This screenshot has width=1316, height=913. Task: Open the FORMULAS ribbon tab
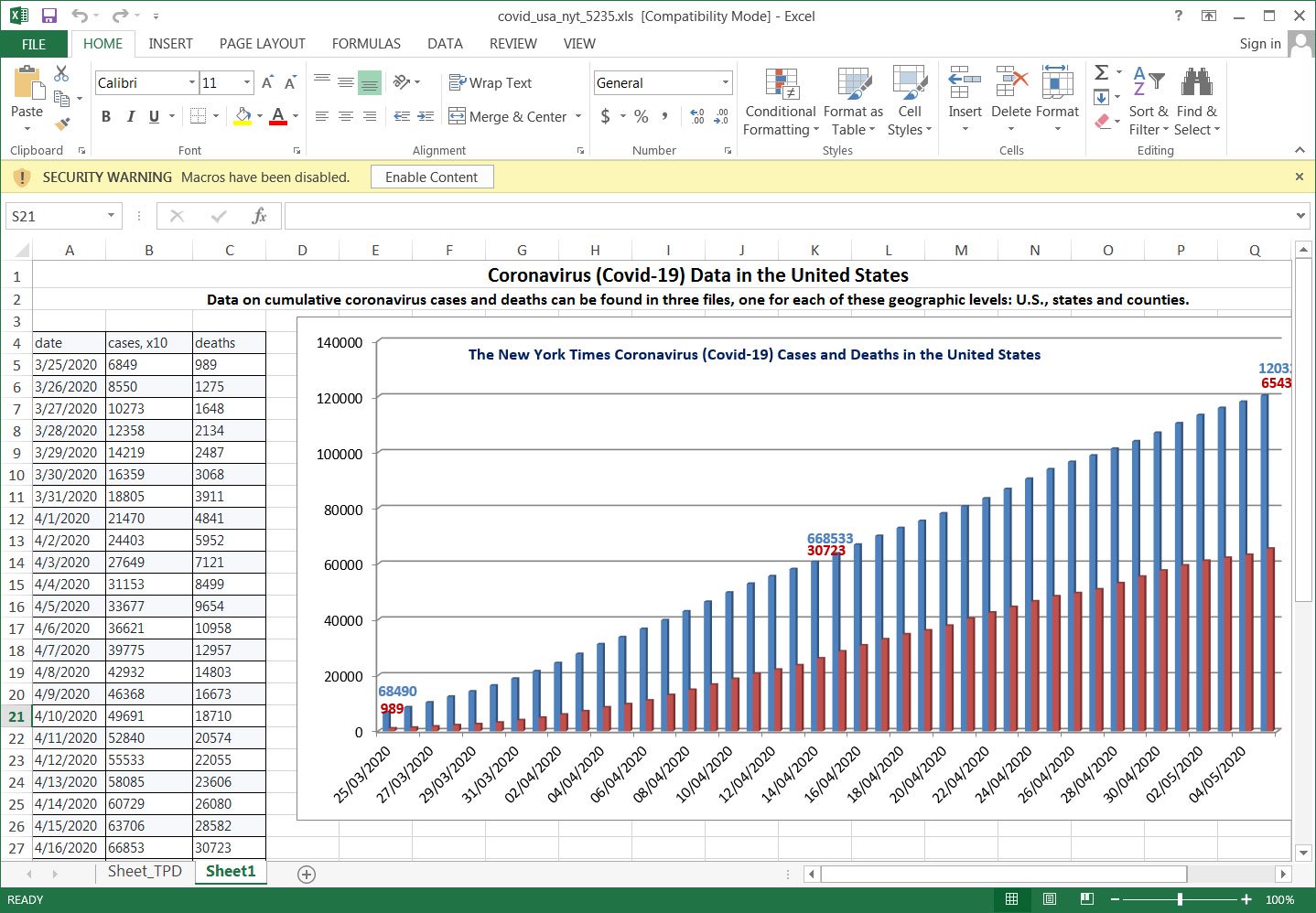click(366, 44)
